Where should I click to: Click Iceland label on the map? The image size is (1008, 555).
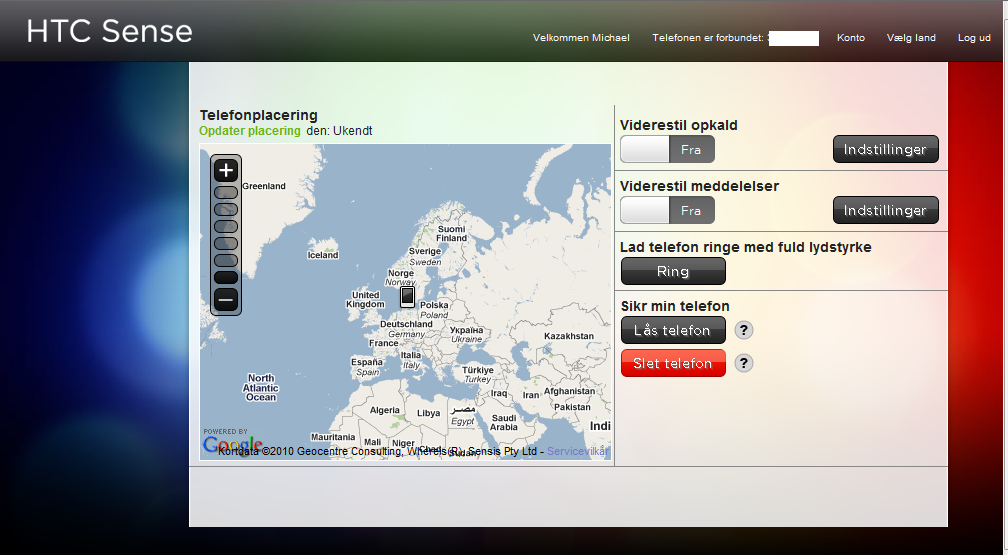click(x=323, y=255)
